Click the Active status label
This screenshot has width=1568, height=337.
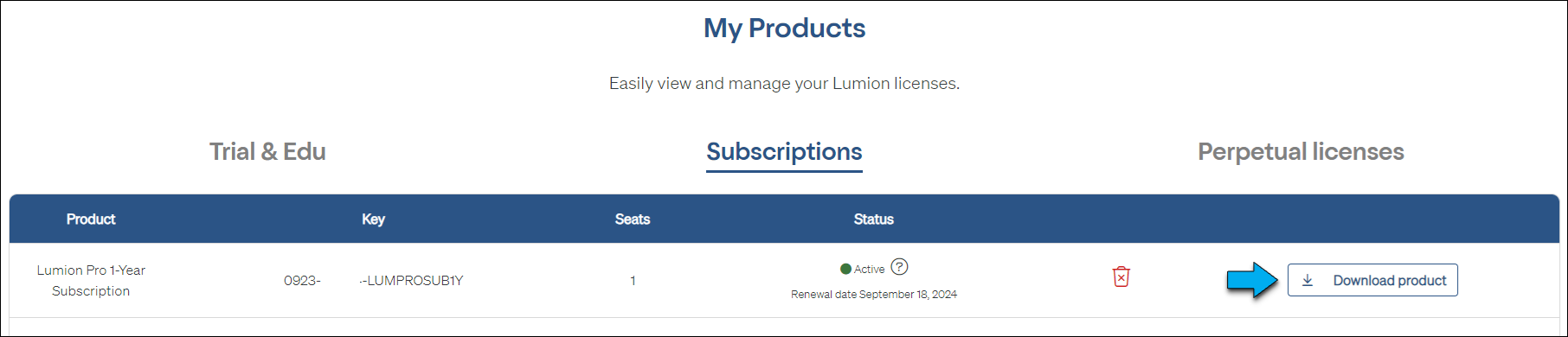tap(869, 270)
